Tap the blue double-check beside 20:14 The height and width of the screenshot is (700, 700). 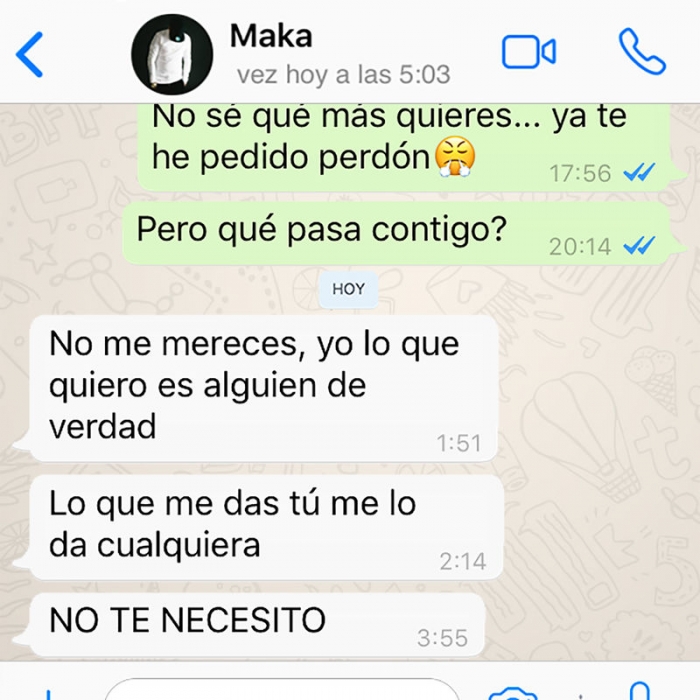tap(639, 245)
